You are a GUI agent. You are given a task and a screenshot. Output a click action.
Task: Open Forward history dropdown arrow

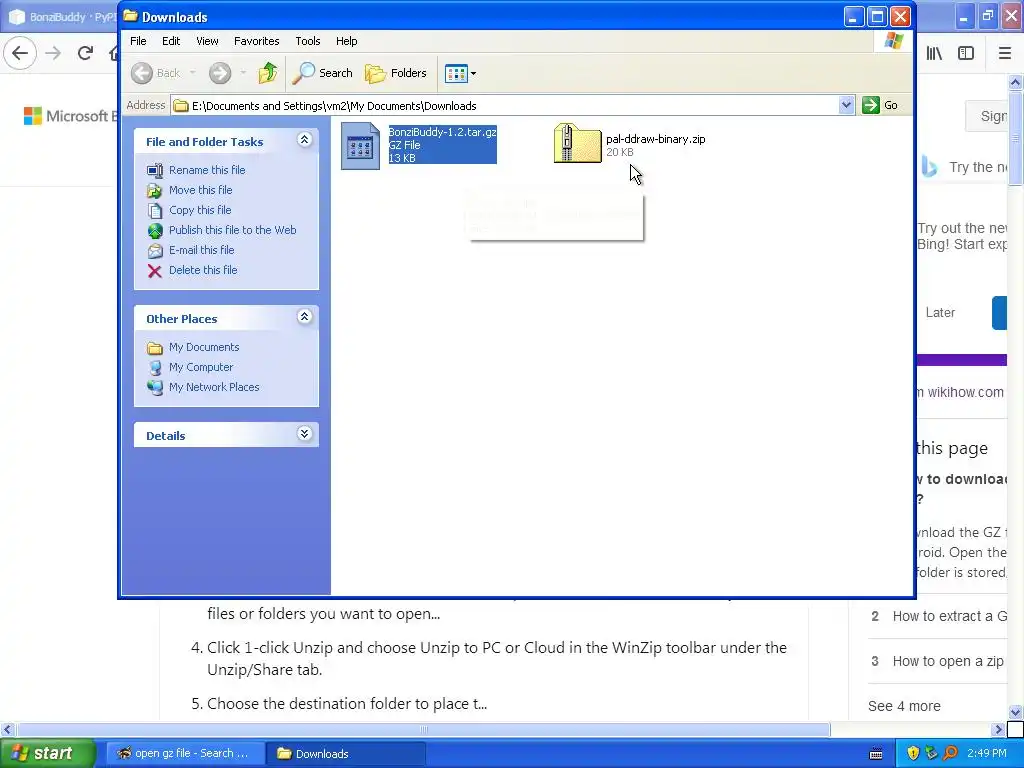pos(243,73)
